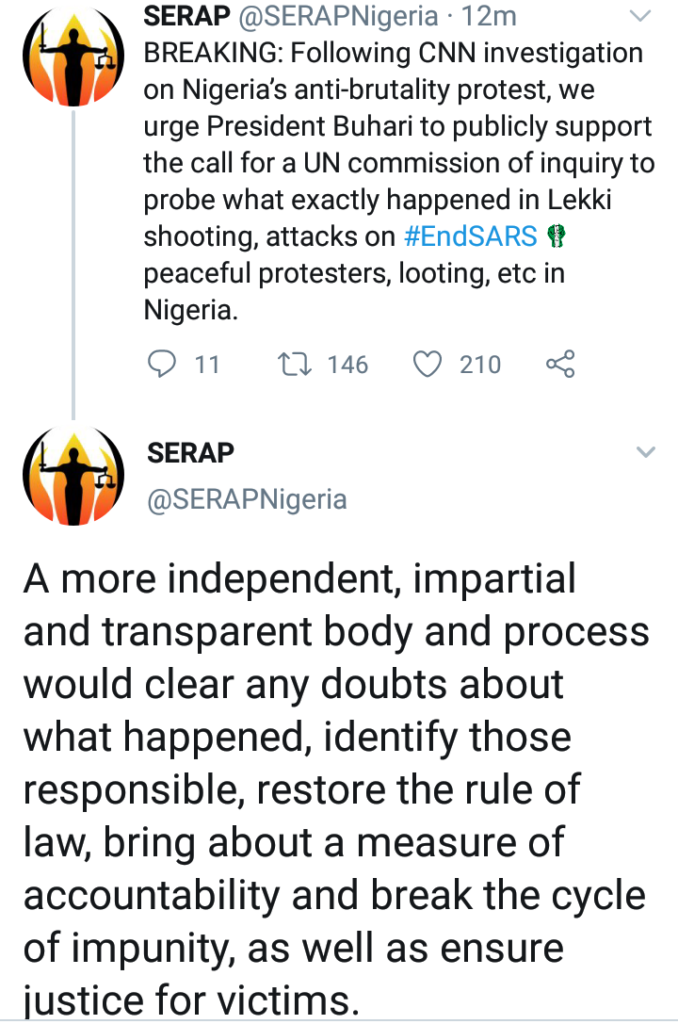Open SERAP avatar on the second tweet
The width and height of the screenshot is (678, 1024).
[73, 475]
